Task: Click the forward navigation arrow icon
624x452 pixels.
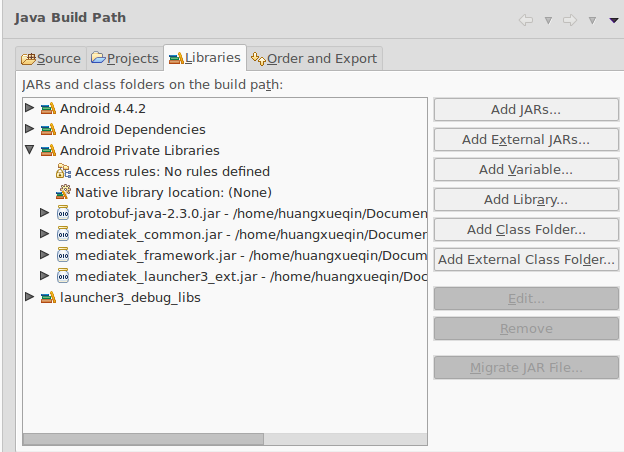Action: [x=570, y=20]
